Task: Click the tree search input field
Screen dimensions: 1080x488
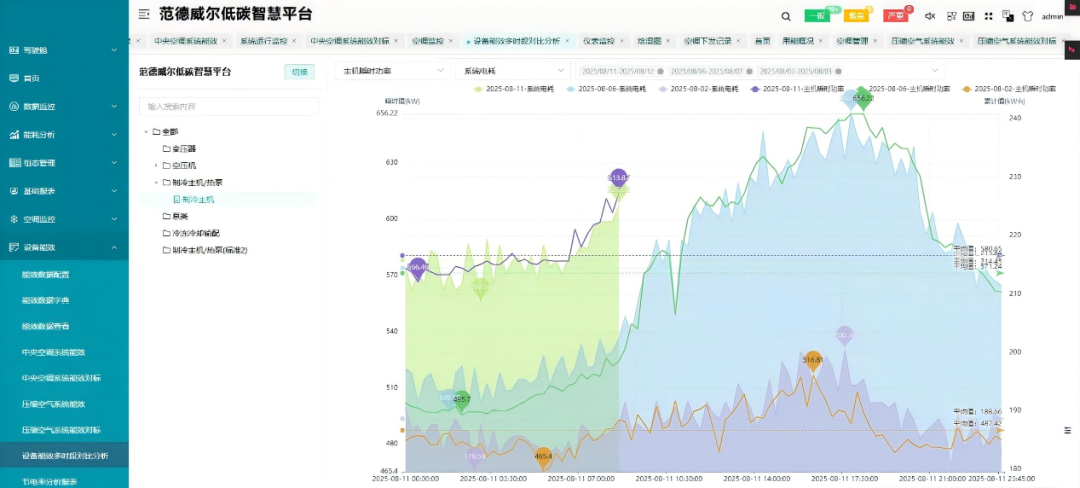Action: click(x=229, y=107)
